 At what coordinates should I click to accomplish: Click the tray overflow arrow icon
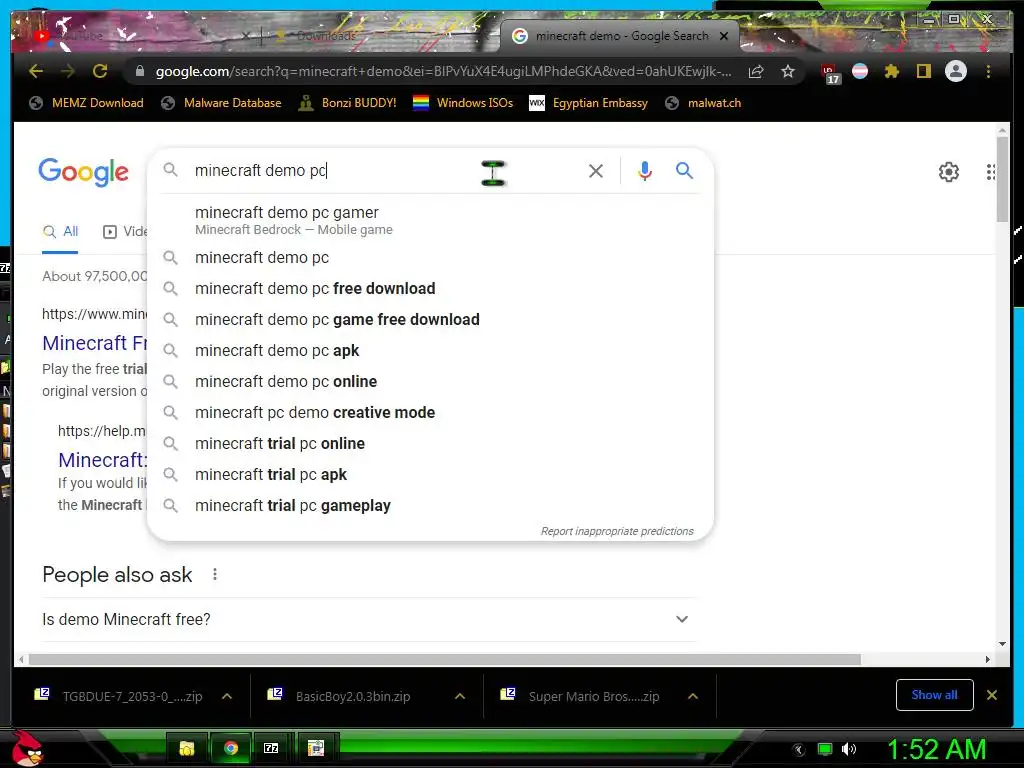[x=799, y=749]
